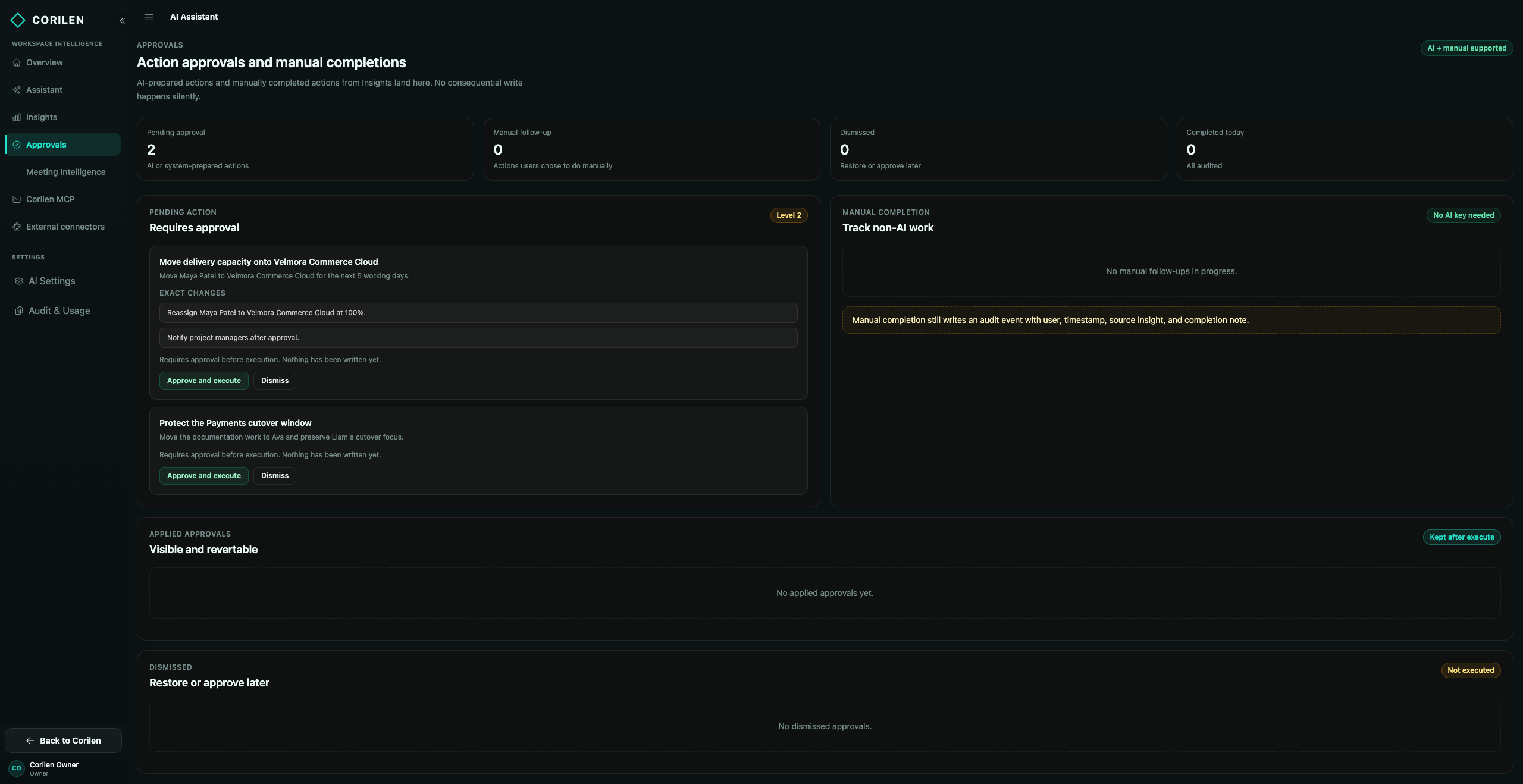Dismiss the Payments cutover window action
1523x784 pixels.
point(275,476)
